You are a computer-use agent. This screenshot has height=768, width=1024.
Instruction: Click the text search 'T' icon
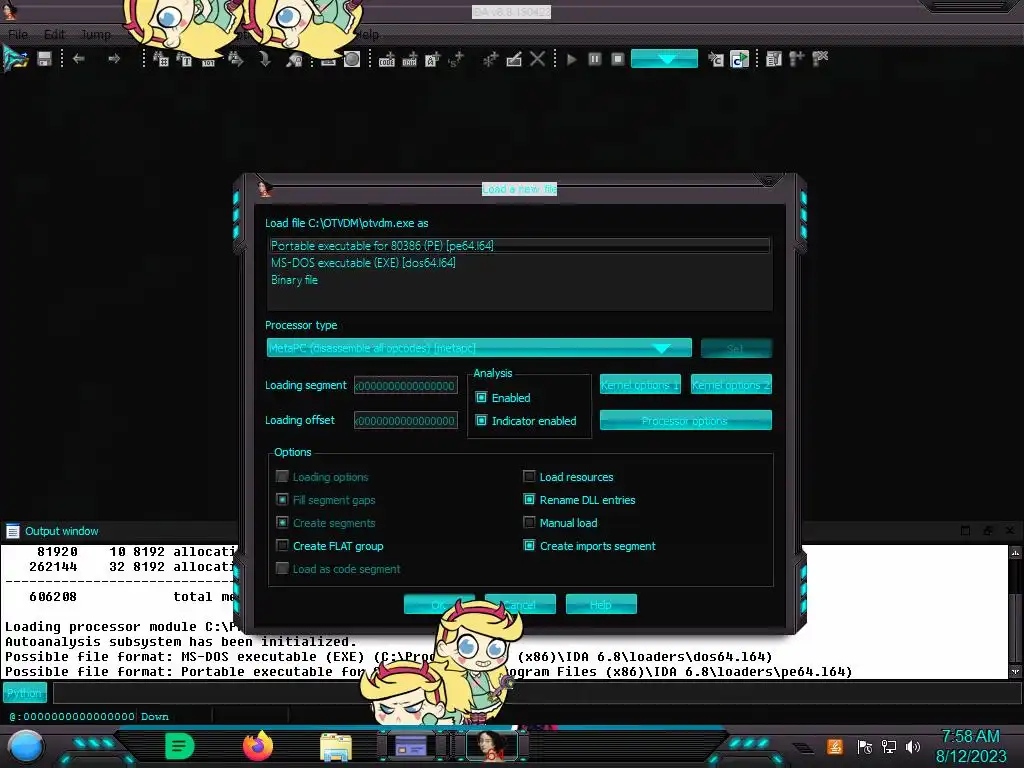(184, 59)
